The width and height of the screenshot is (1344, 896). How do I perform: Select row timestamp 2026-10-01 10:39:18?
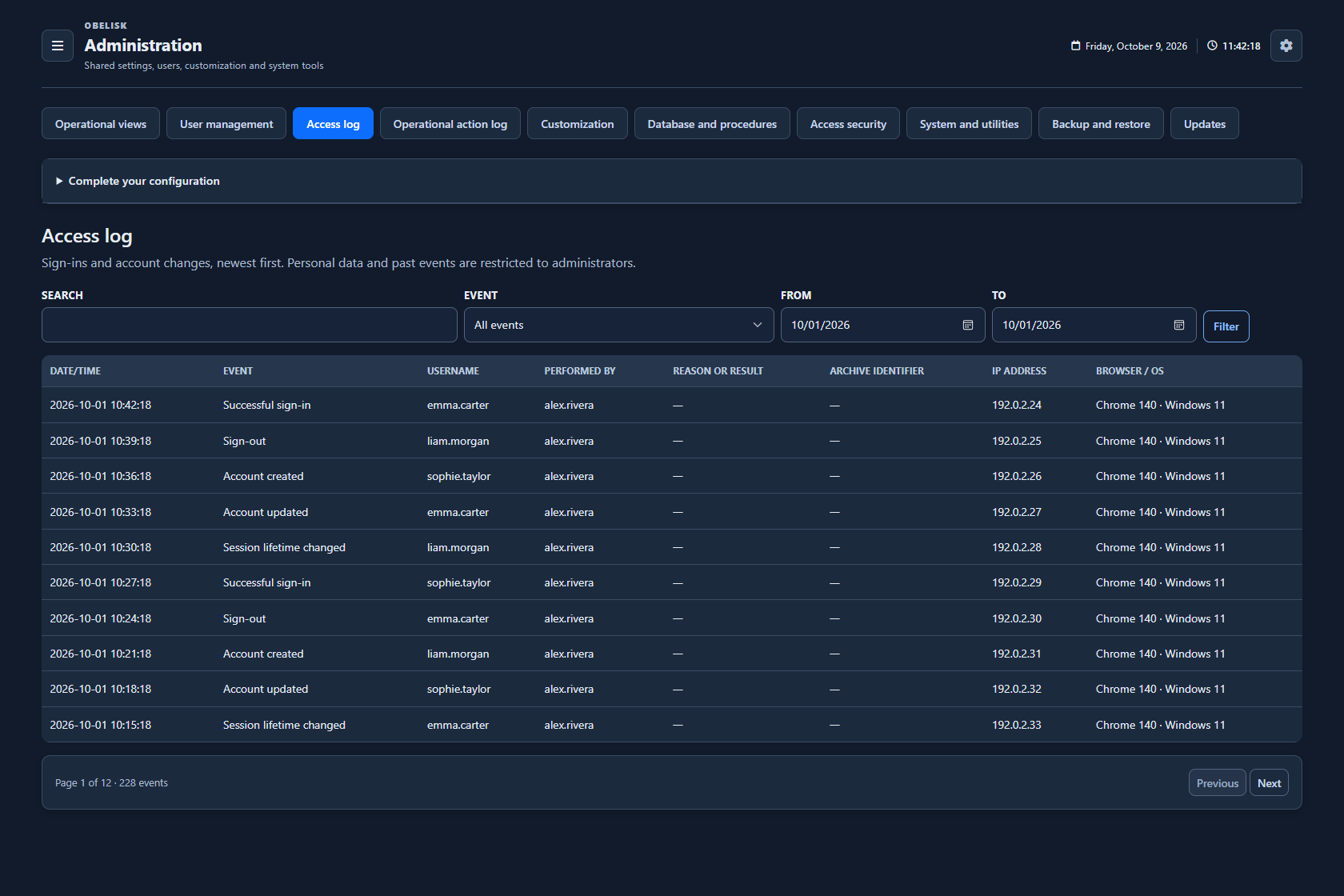pos(101,441)
